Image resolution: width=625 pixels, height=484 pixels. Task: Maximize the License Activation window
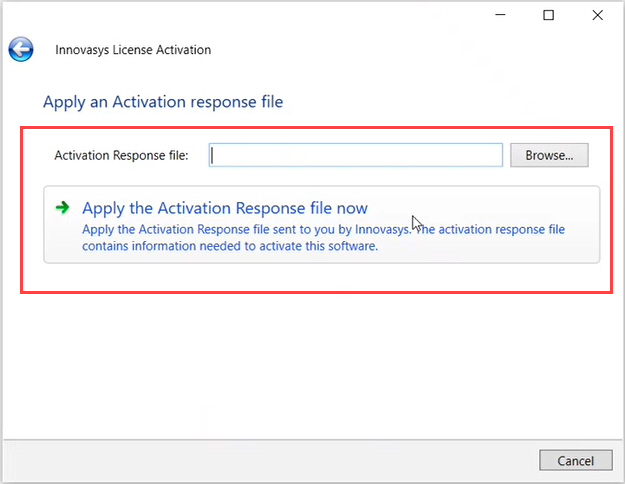(548, 15)
